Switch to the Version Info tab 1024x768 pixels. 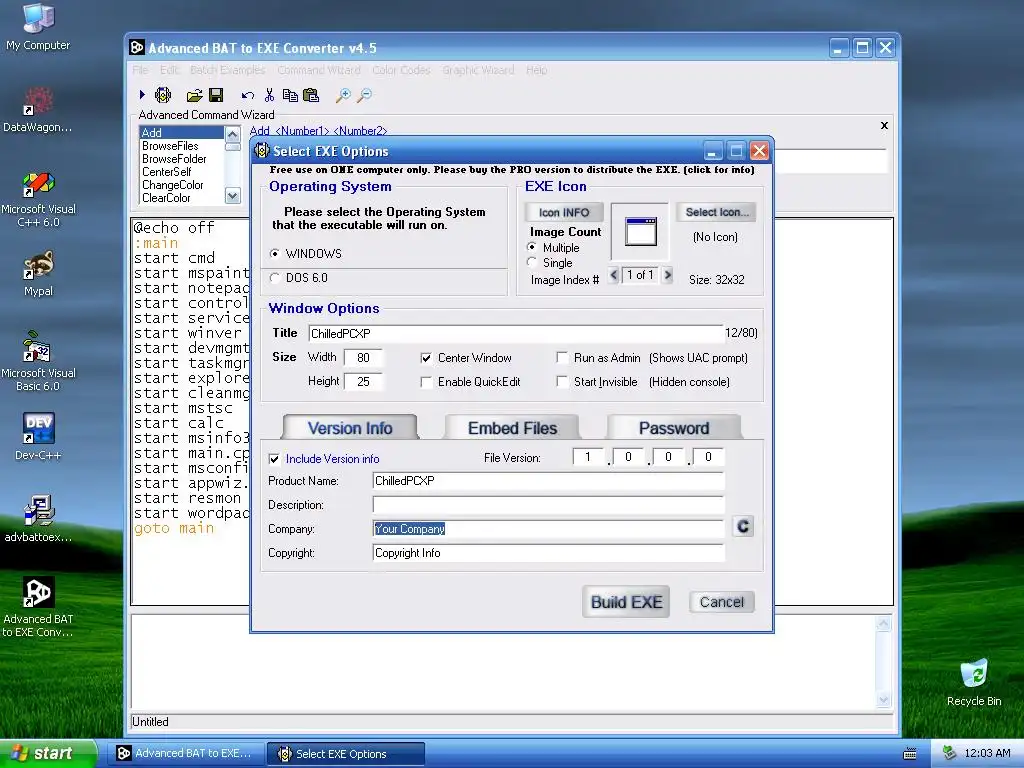pos(350,428)
